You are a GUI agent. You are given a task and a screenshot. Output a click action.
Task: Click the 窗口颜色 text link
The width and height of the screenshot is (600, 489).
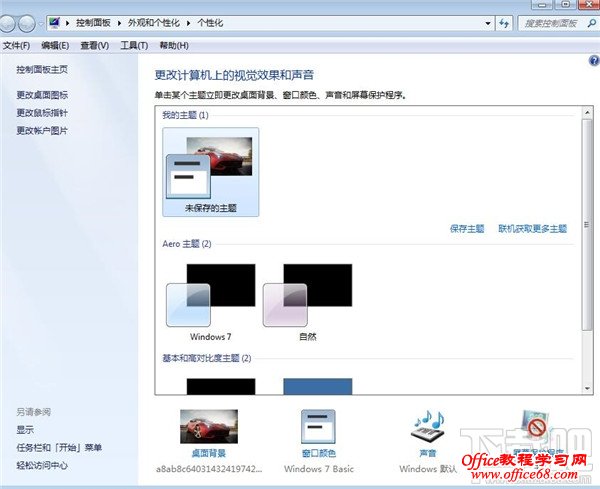[x=319, y=453]
